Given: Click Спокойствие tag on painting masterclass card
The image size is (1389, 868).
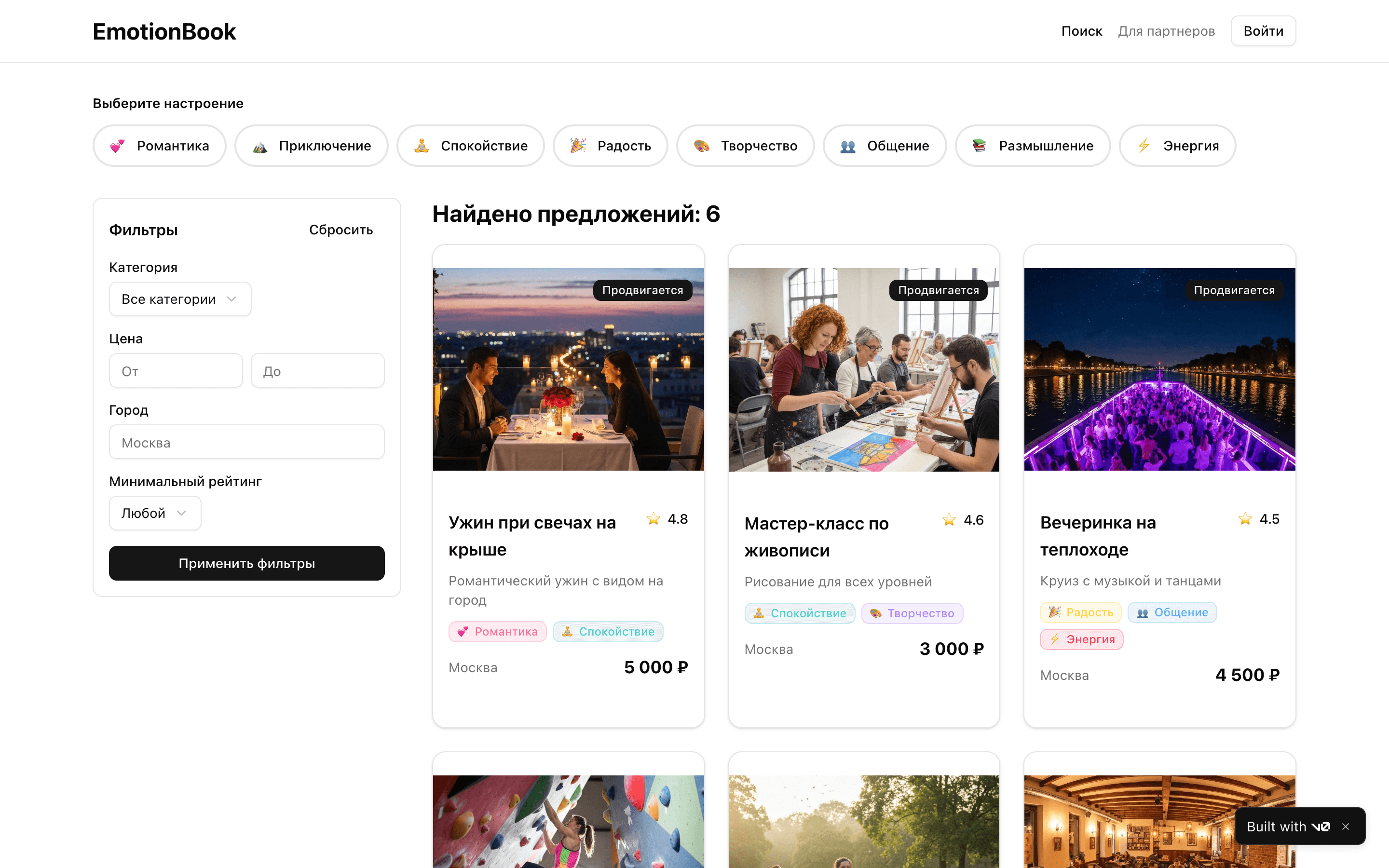Looking at the screenshot, I should point(800,613).
